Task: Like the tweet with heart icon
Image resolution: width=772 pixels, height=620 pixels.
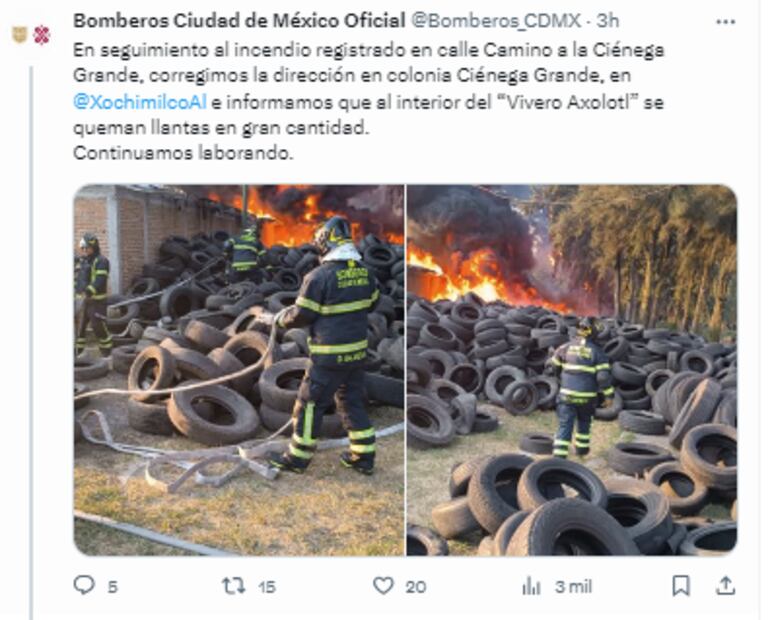Action: [383, 586]
